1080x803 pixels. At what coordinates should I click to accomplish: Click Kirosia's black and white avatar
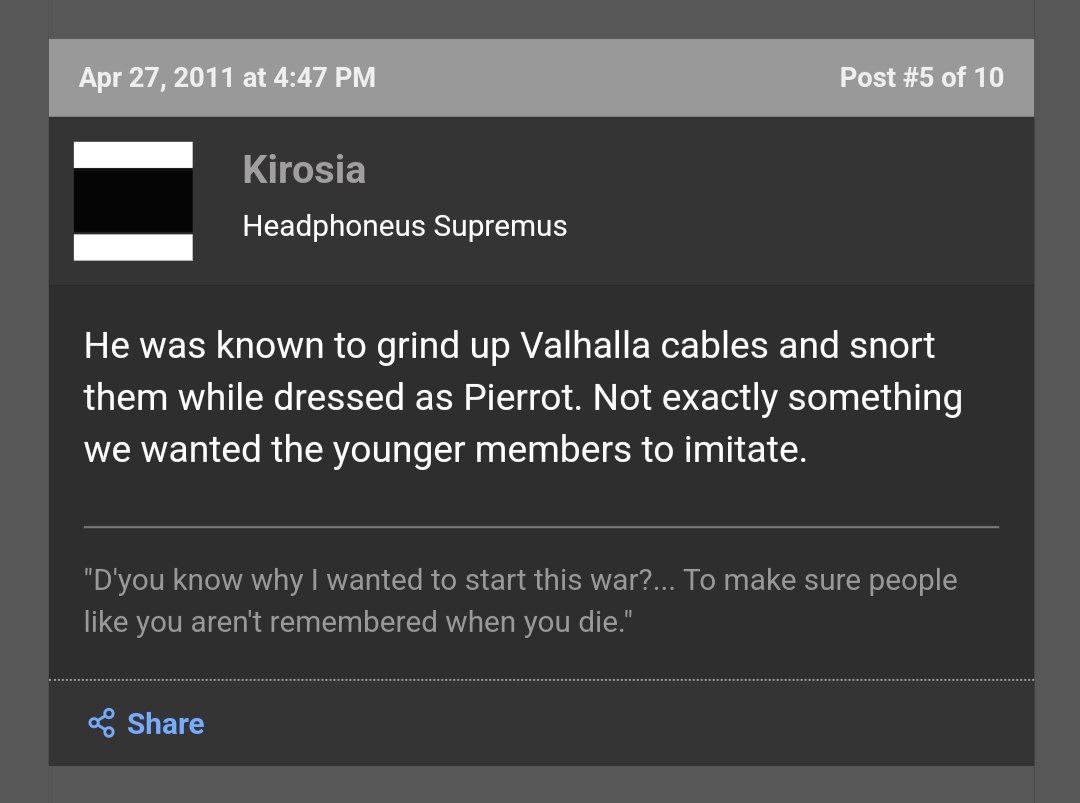133,201
